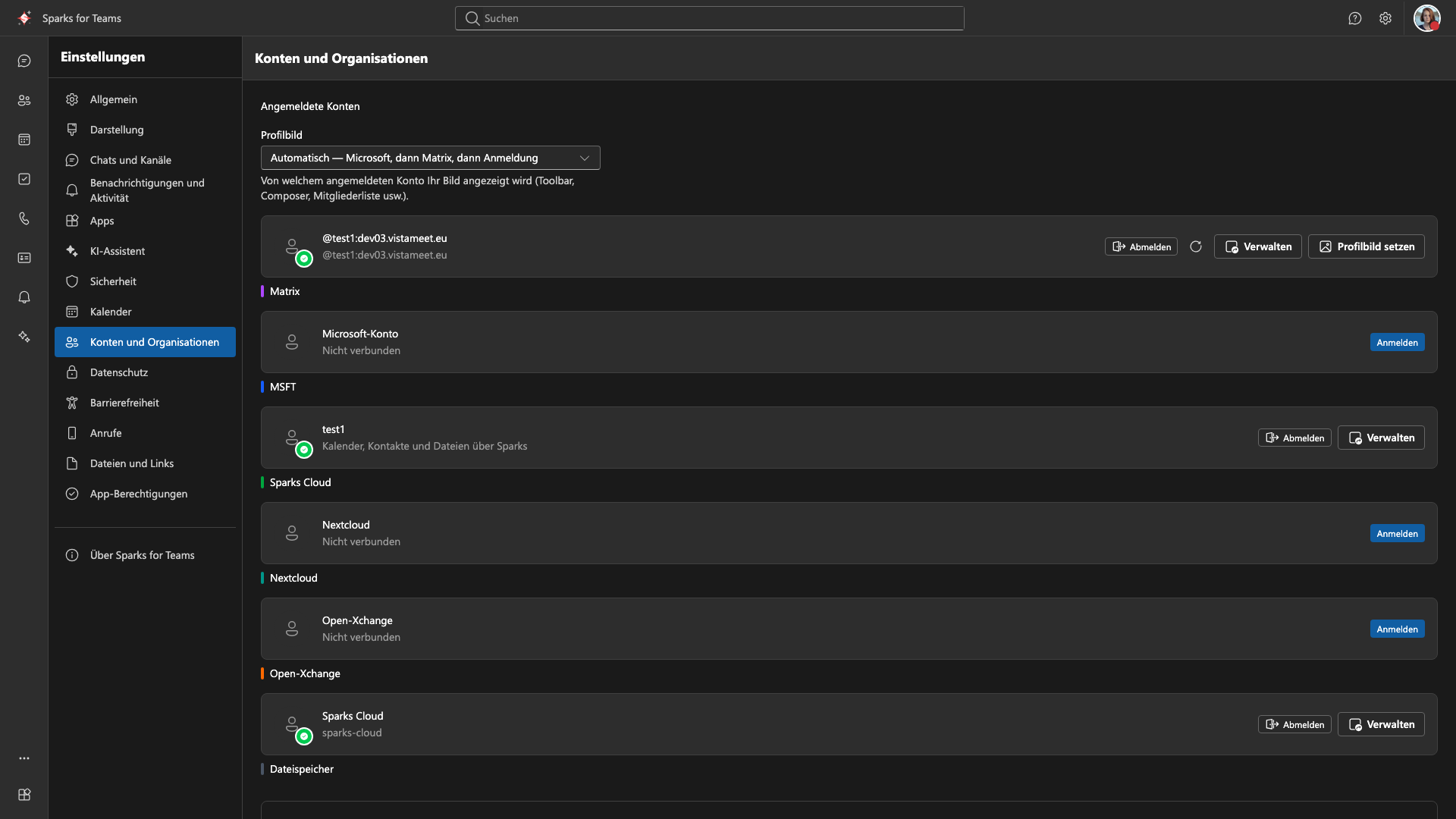The width and height of the screenshot is (1456, 819).
Task: Open the help icon in top bar
Action: (1355, 18)
